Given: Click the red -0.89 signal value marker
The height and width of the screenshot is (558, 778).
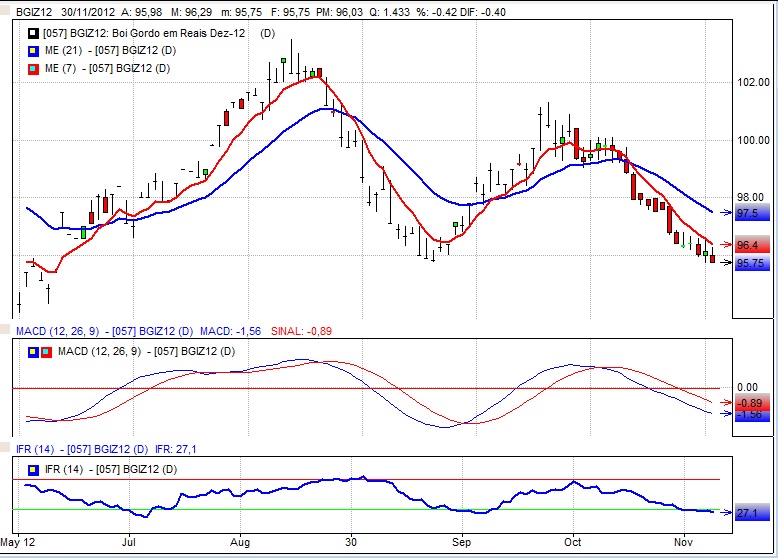Looking at the screenshot, I should pos(750,403).
